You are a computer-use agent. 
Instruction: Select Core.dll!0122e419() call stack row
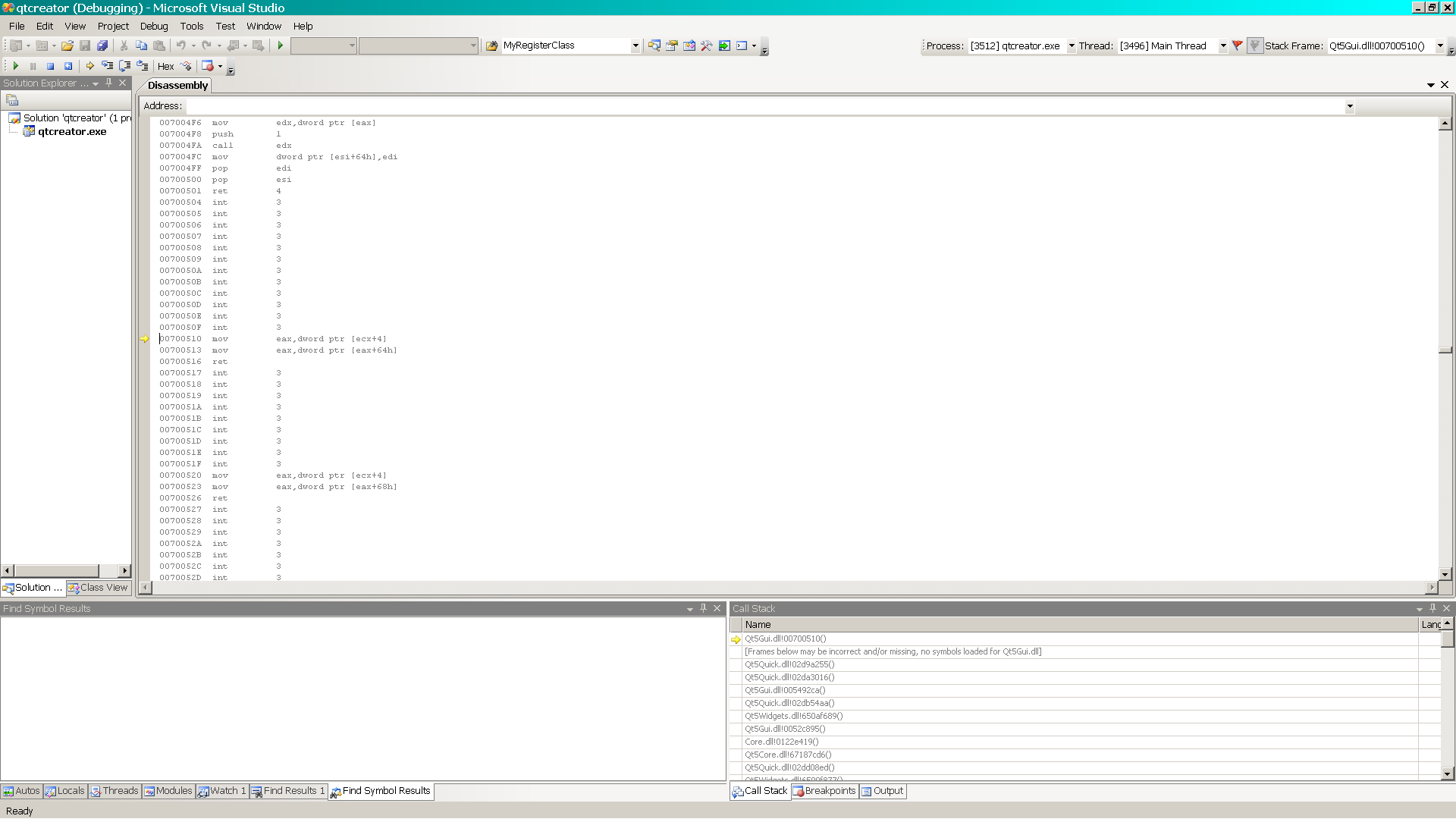781,742
